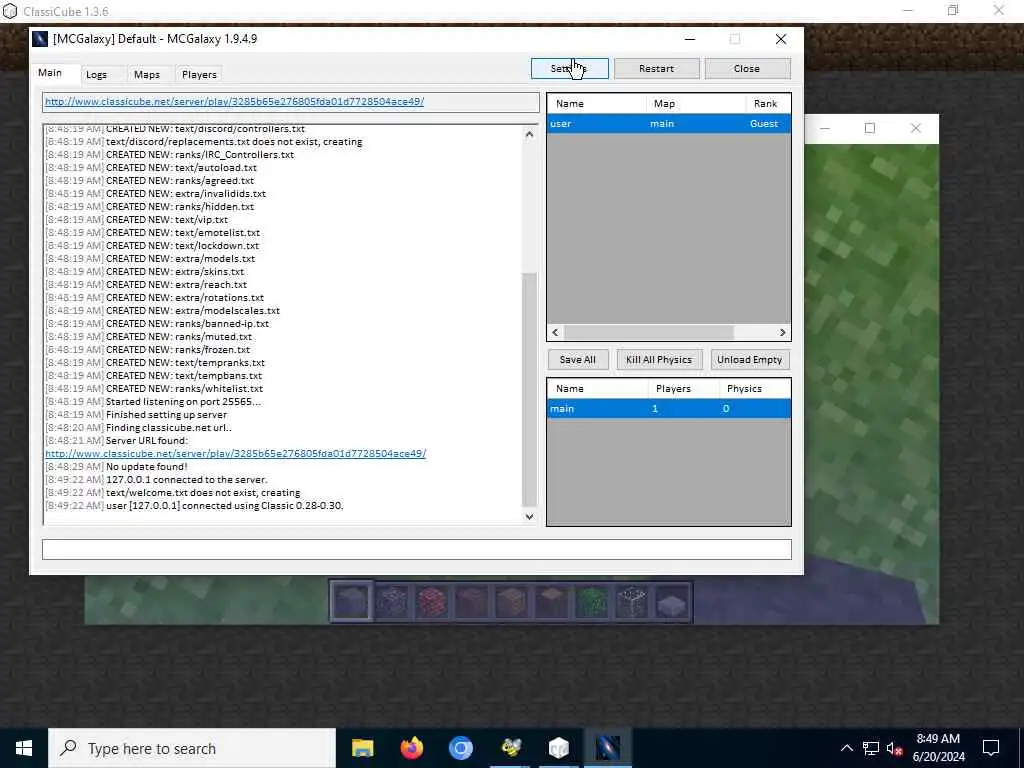
Task: Click log line 'Started listening on port 25565...'
Action: [x=184, y=402]
